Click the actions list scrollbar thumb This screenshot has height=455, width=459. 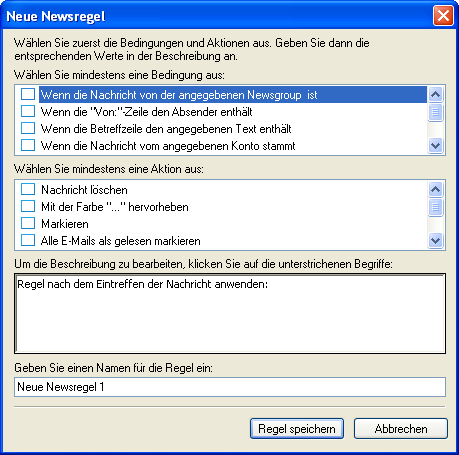pos(435,207)
